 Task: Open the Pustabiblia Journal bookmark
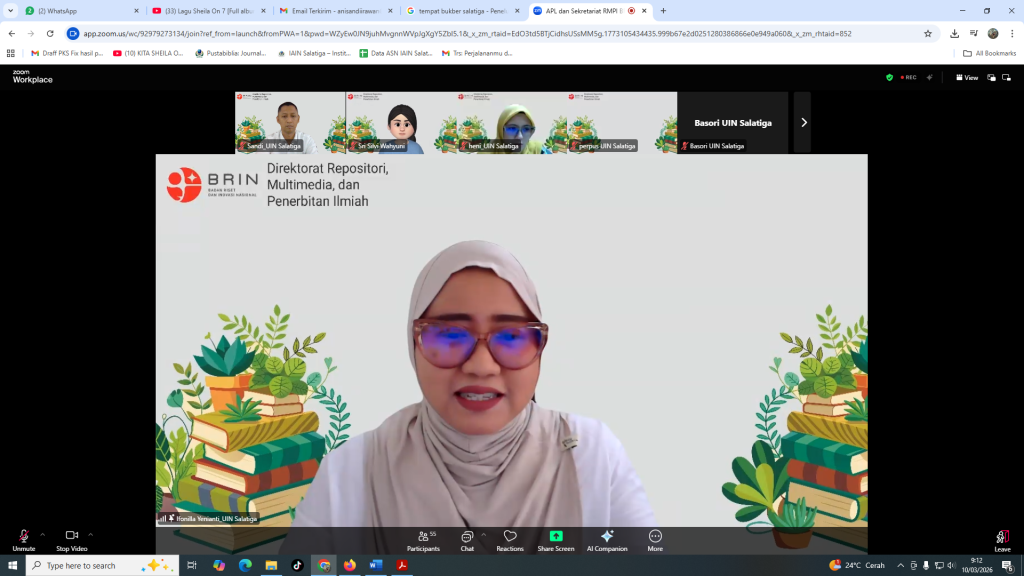[231, 53]
